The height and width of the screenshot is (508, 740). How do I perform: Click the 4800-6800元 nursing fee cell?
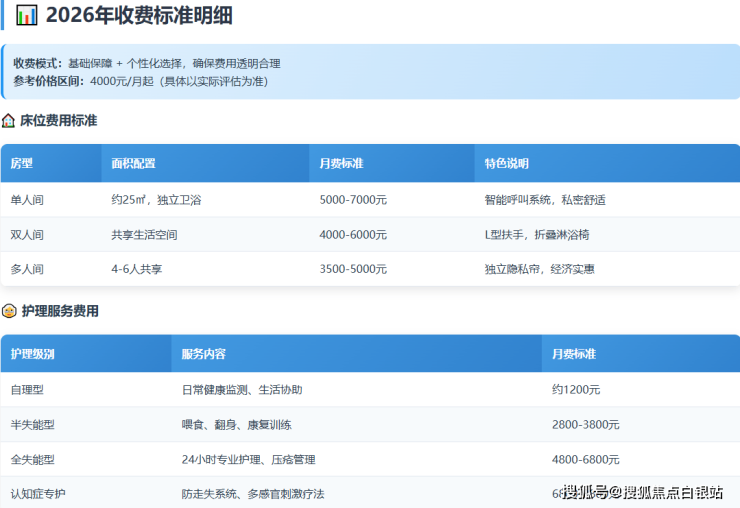[585, 460]
